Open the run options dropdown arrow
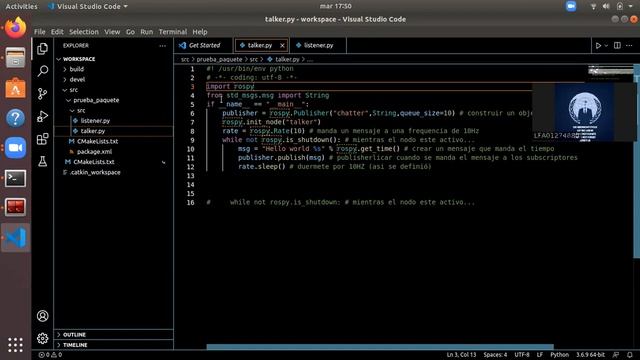This screenshot has height=360, width=640. point(606,46)
